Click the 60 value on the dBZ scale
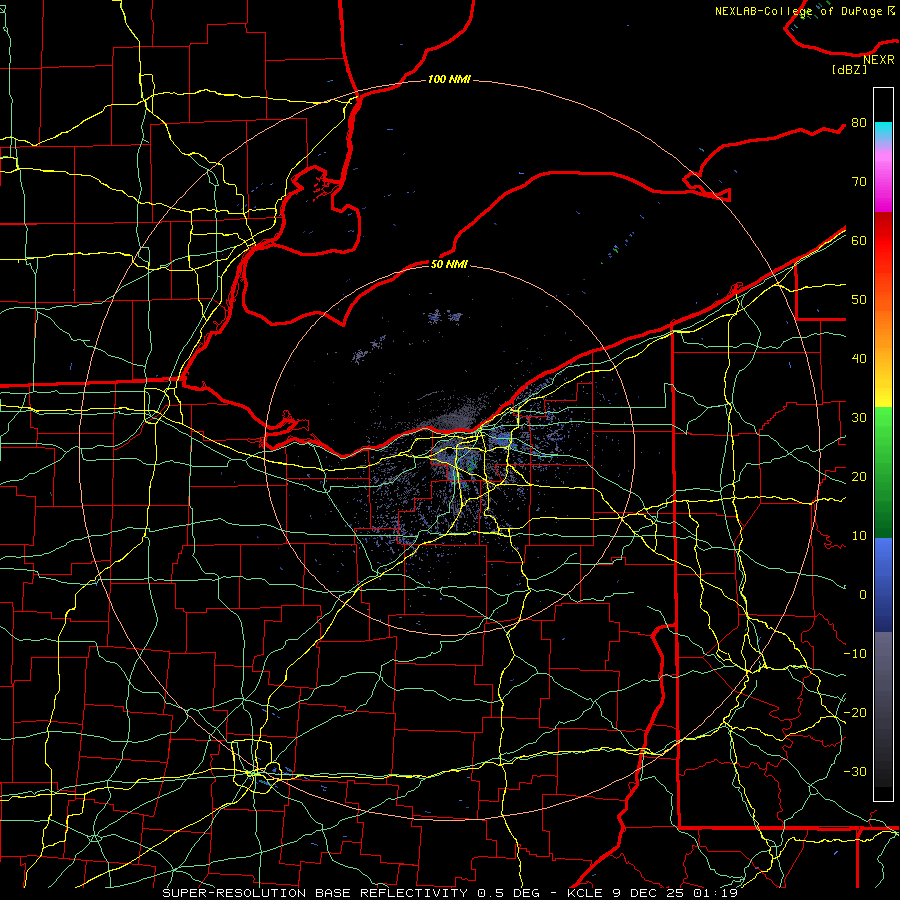The image size is (900, 900). (859, 240)
